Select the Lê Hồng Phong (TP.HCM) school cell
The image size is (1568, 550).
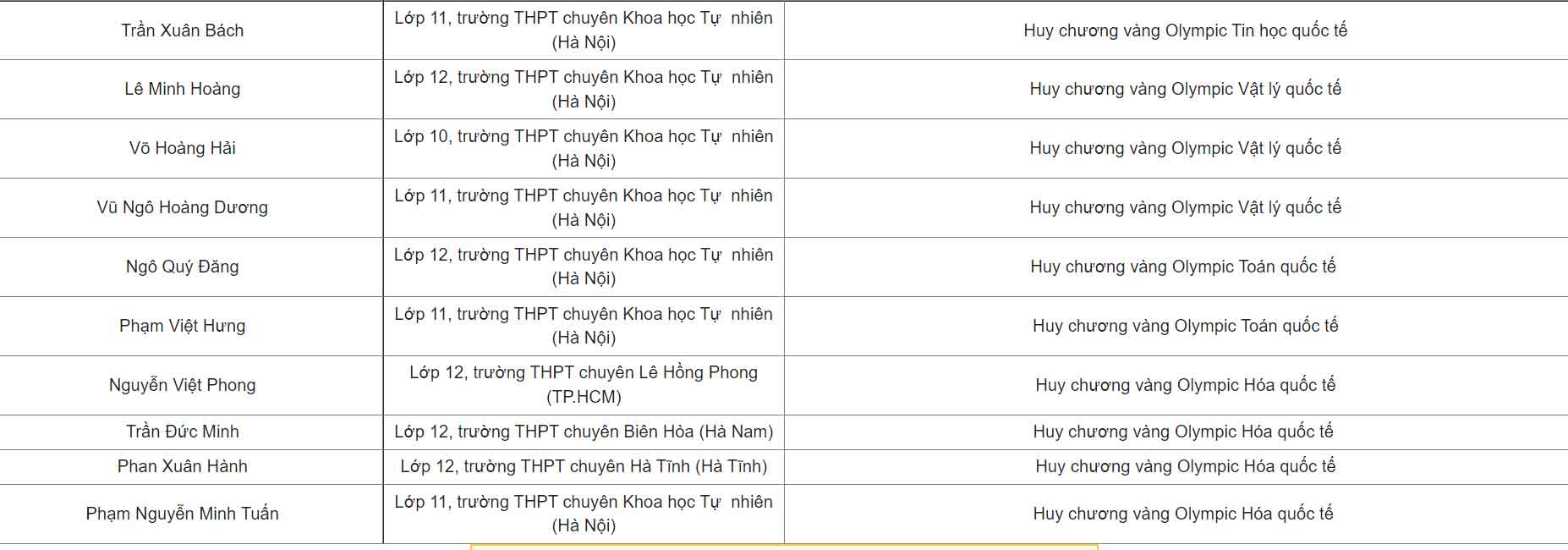click(584, 385)
